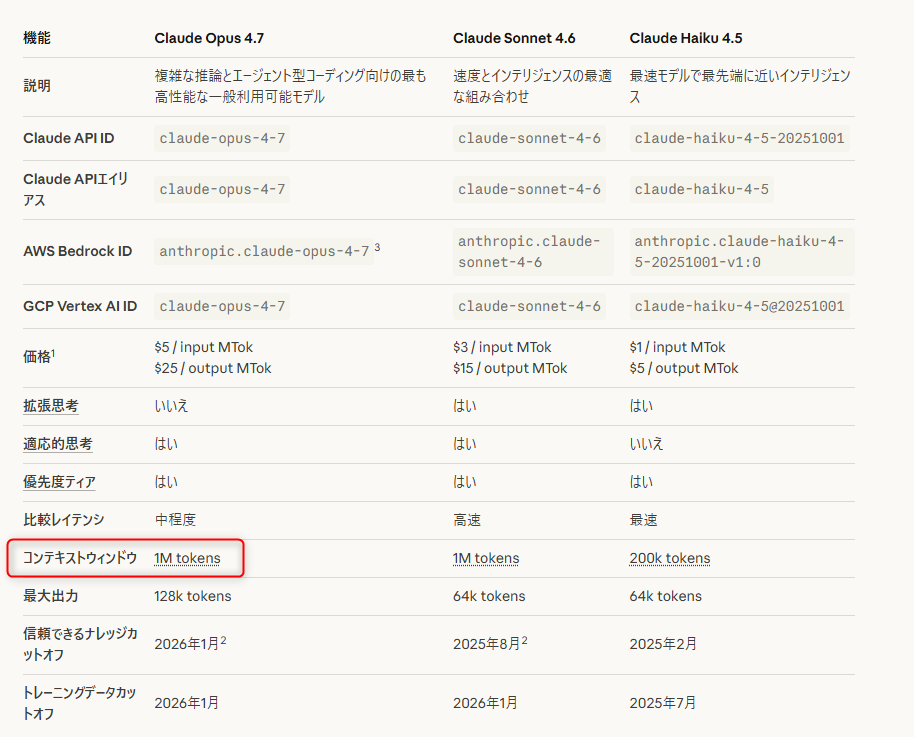Open the 拡張思考 link
Screen dimensions: 914x737
51,406
